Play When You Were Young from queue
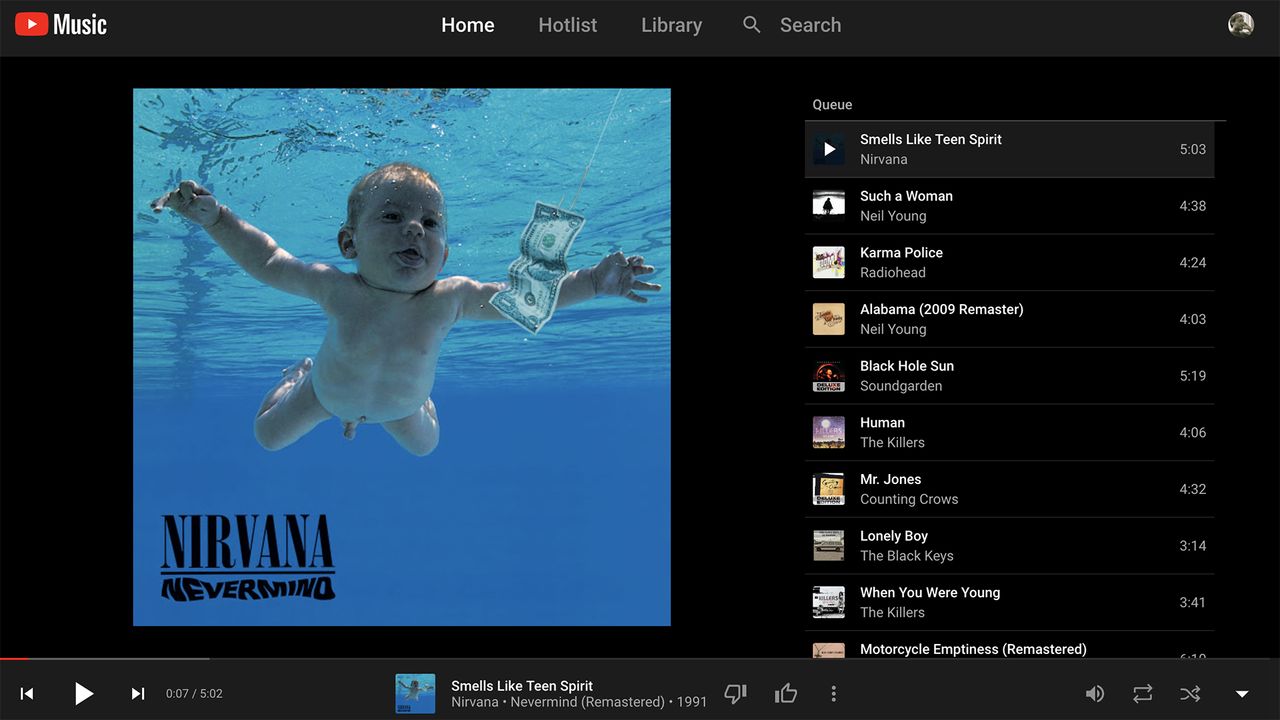This screenshot has height=720, width=1280. pos(1010,602)
